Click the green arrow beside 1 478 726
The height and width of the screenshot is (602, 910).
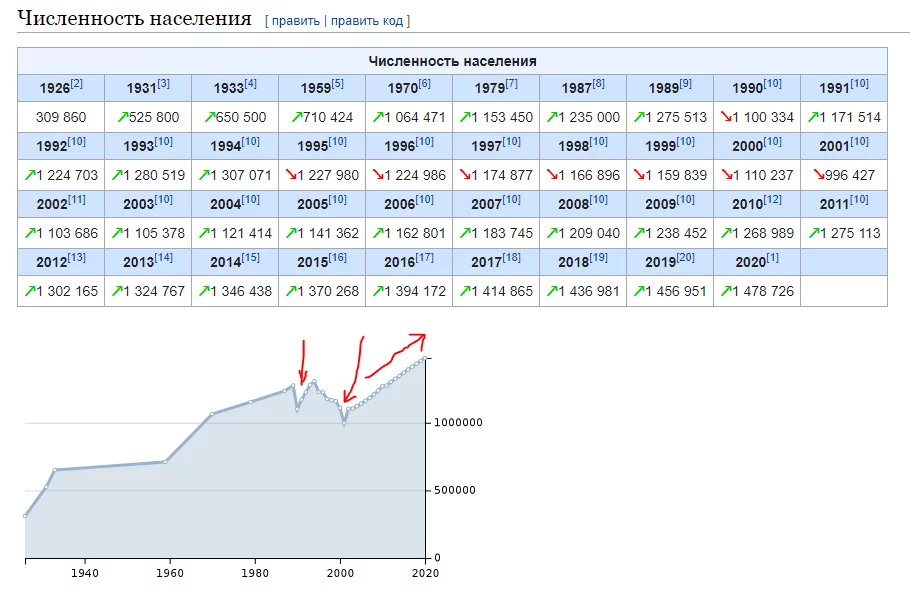point(725,291)
